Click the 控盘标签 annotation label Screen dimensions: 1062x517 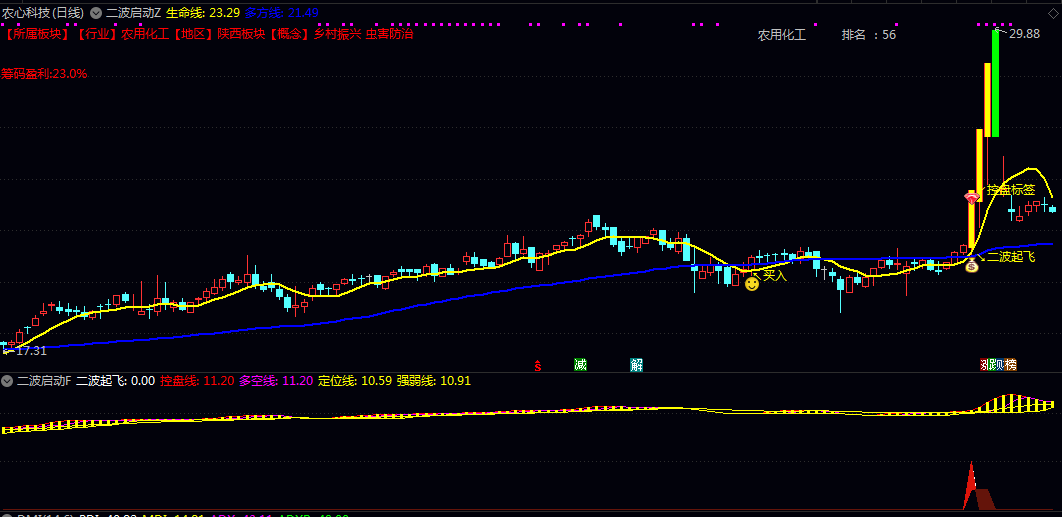pos(1011,190)
